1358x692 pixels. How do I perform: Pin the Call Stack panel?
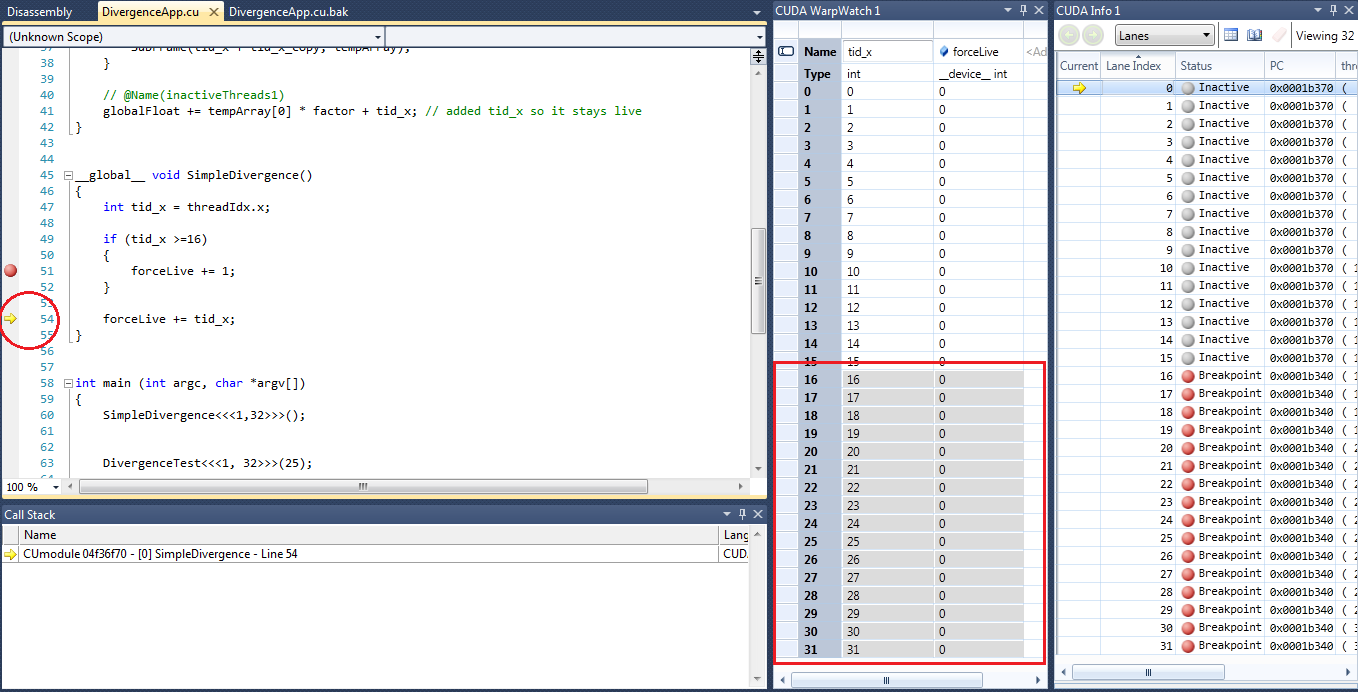point(742,514)
